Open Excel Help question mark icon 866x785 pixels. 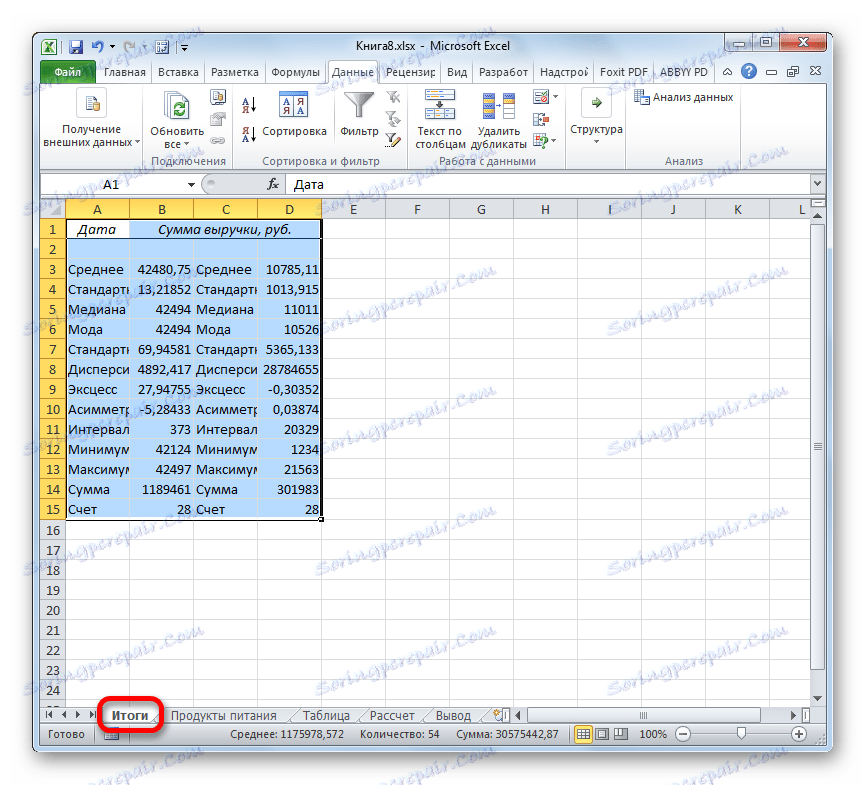pyautogui.click(x=749, y=71)
